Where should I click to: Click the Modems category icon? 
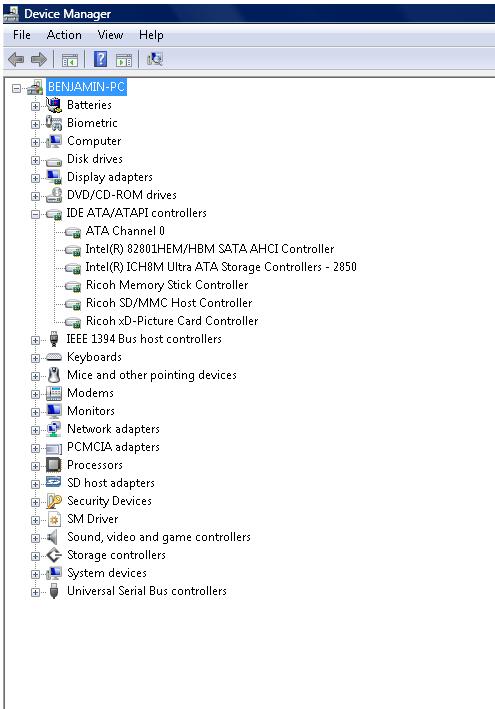(x=54, y=393)
